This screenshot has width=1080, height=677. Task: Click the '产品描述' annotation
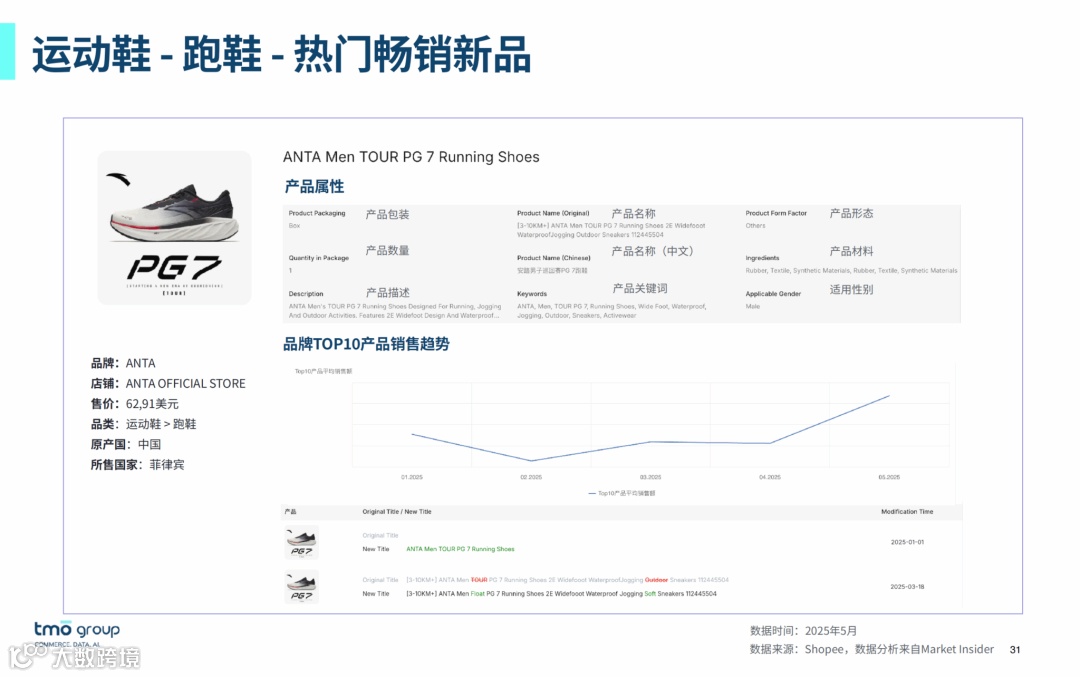point(387,293)
